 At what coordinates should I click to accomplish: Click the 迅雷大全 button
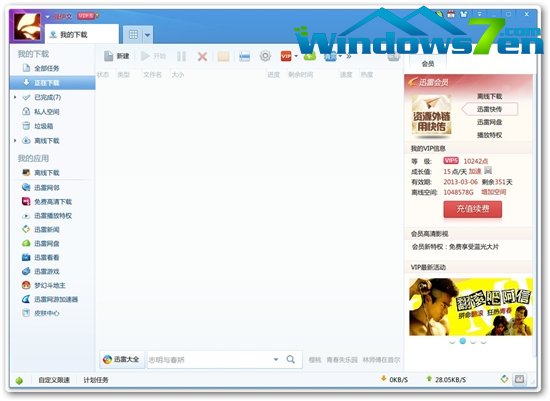click(121, 359)
